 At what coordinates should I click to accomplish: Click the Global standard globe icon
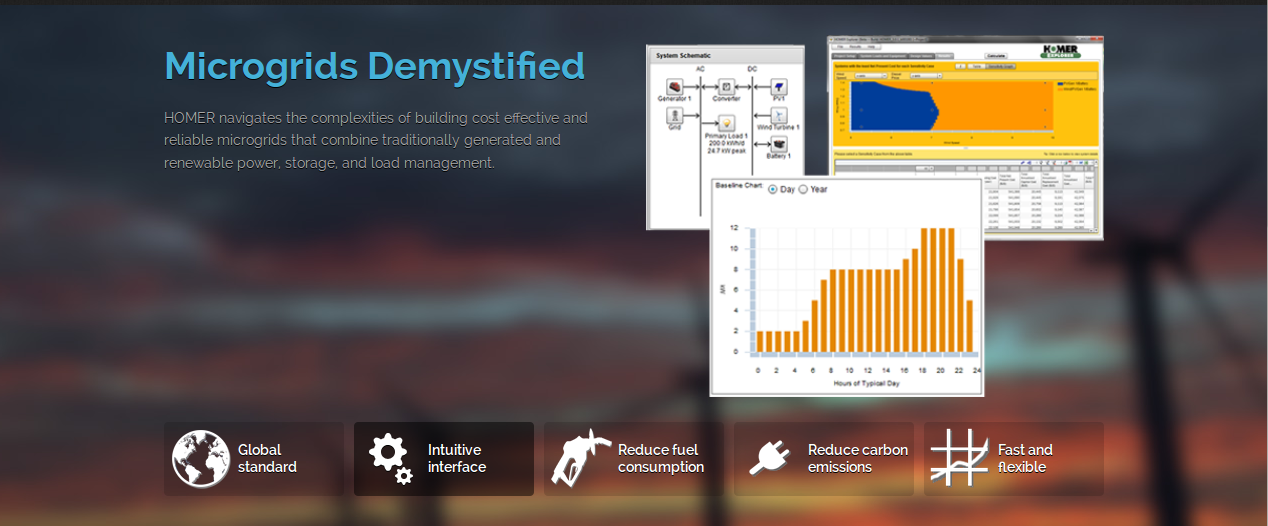click(x=201, y=459)
